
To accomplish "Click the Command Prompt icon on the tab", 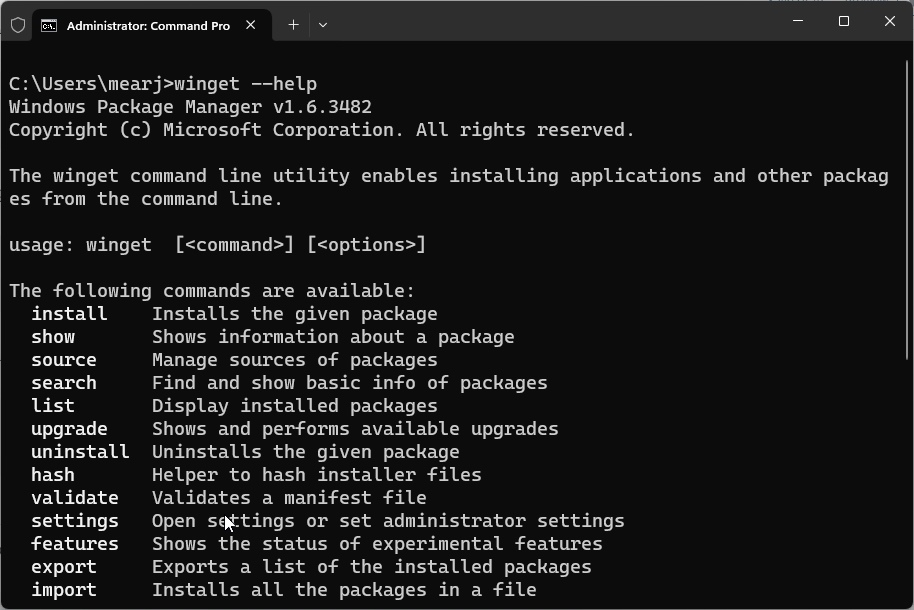I will (x=47, y=25).
